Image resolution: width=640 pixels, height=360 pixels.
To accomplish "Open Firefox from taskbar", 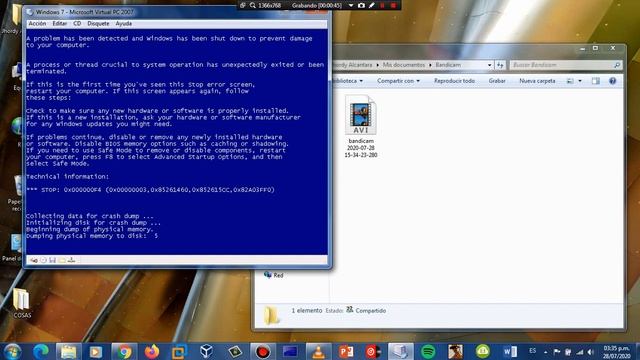I will [151, 351].
